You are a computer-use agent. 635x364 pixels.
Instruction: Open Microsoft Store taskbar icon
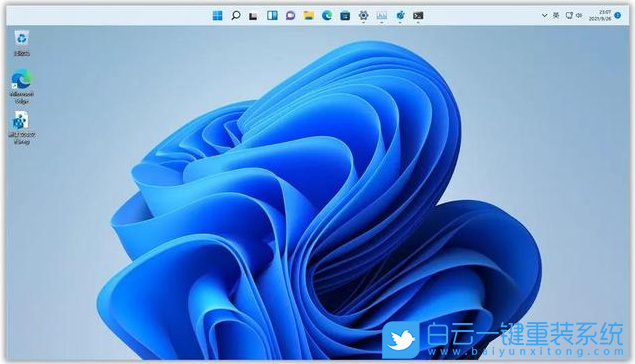click(345, 15)
